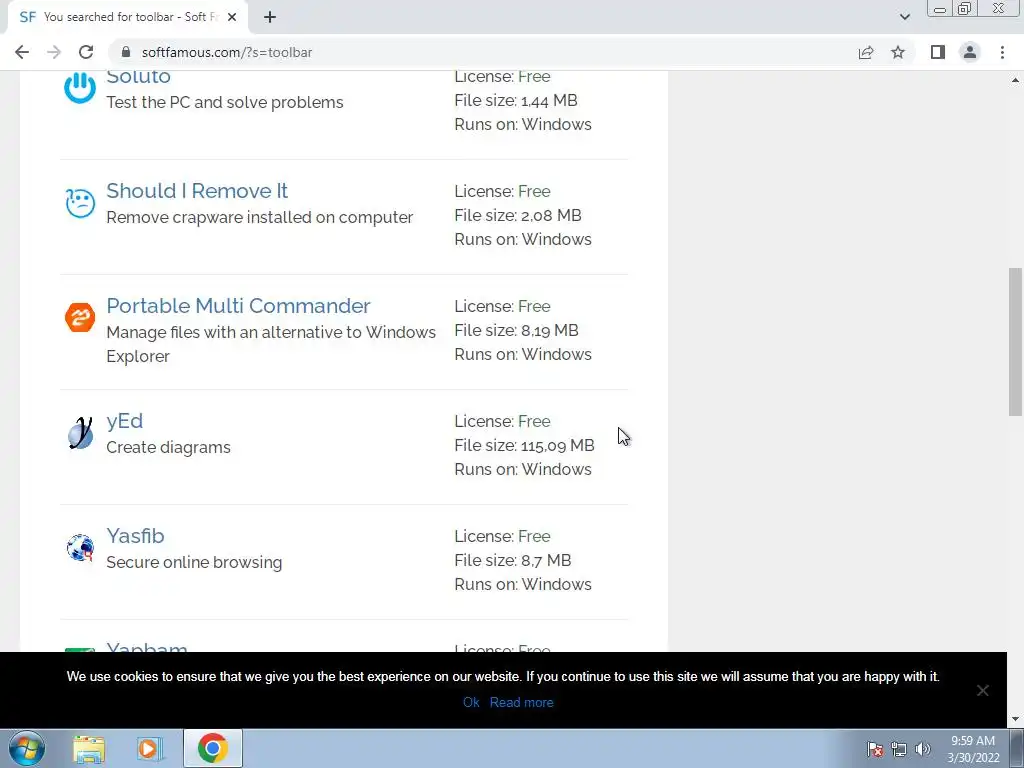Screen dimensions: 1024x768
Task: Click the Show desktop button on taskbar
Action: click(1016, 748)
